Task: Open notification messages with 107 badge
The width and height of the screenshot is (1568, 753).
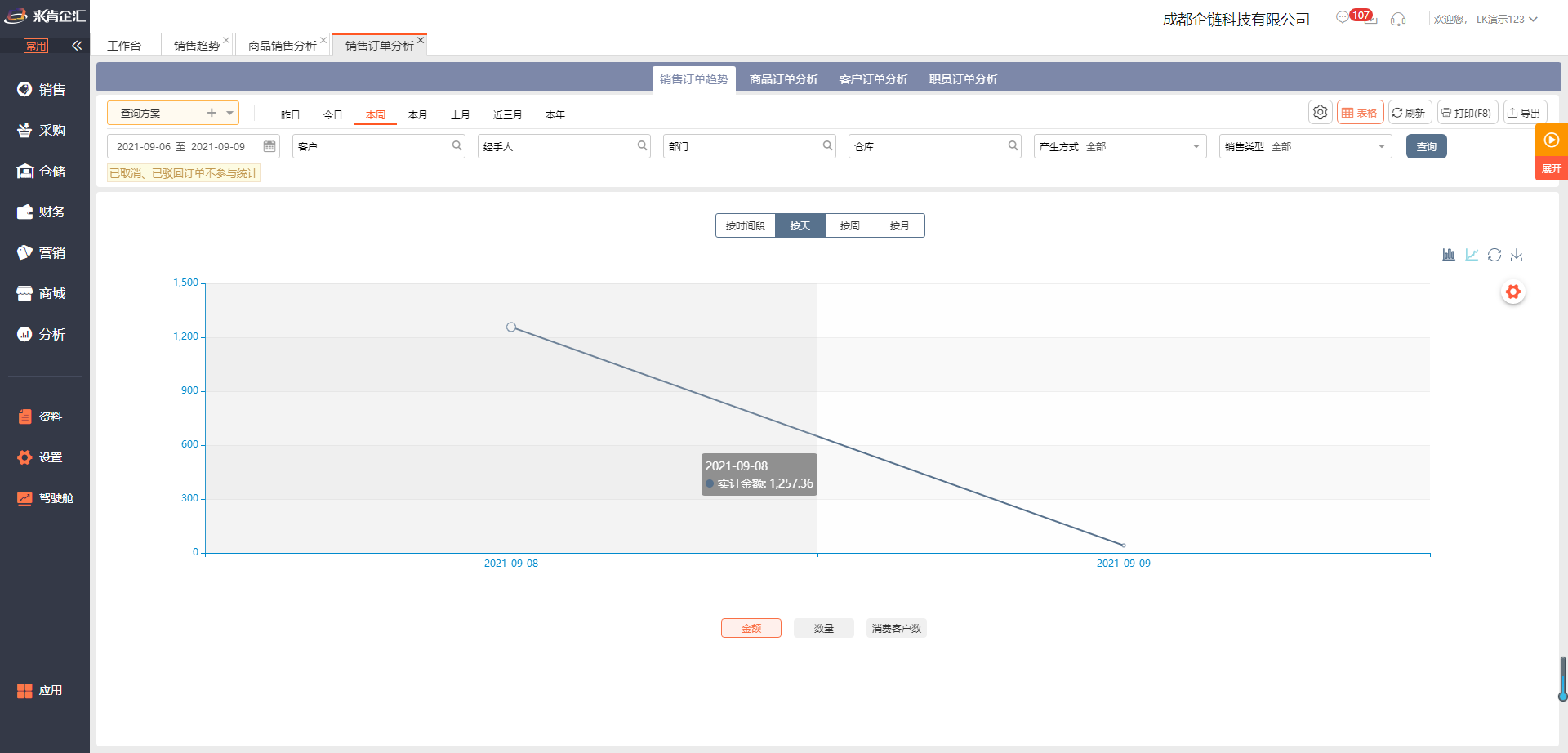Action: pyautogui.click(x=1343, y=18)
